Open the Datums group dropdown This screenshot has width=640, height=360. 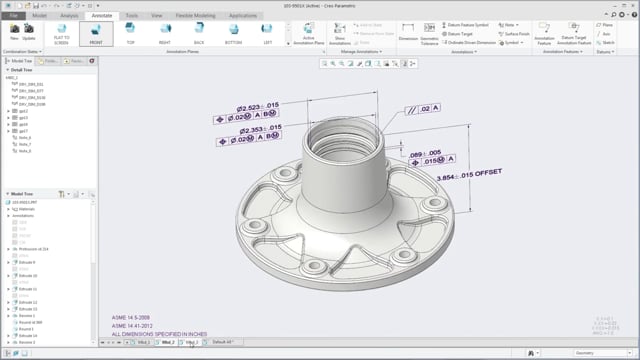click(x=605, y=52)
